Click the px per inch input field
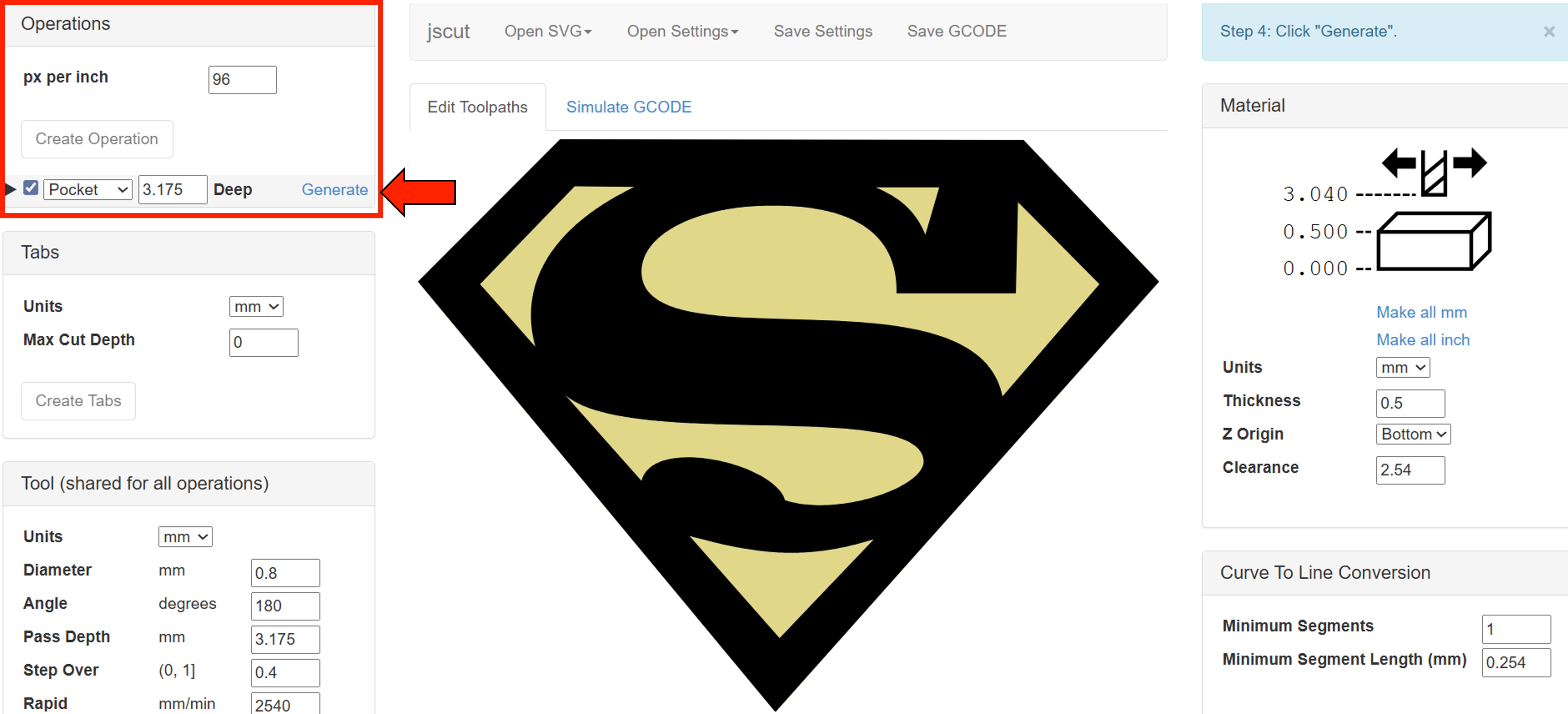 click(242, 80)
